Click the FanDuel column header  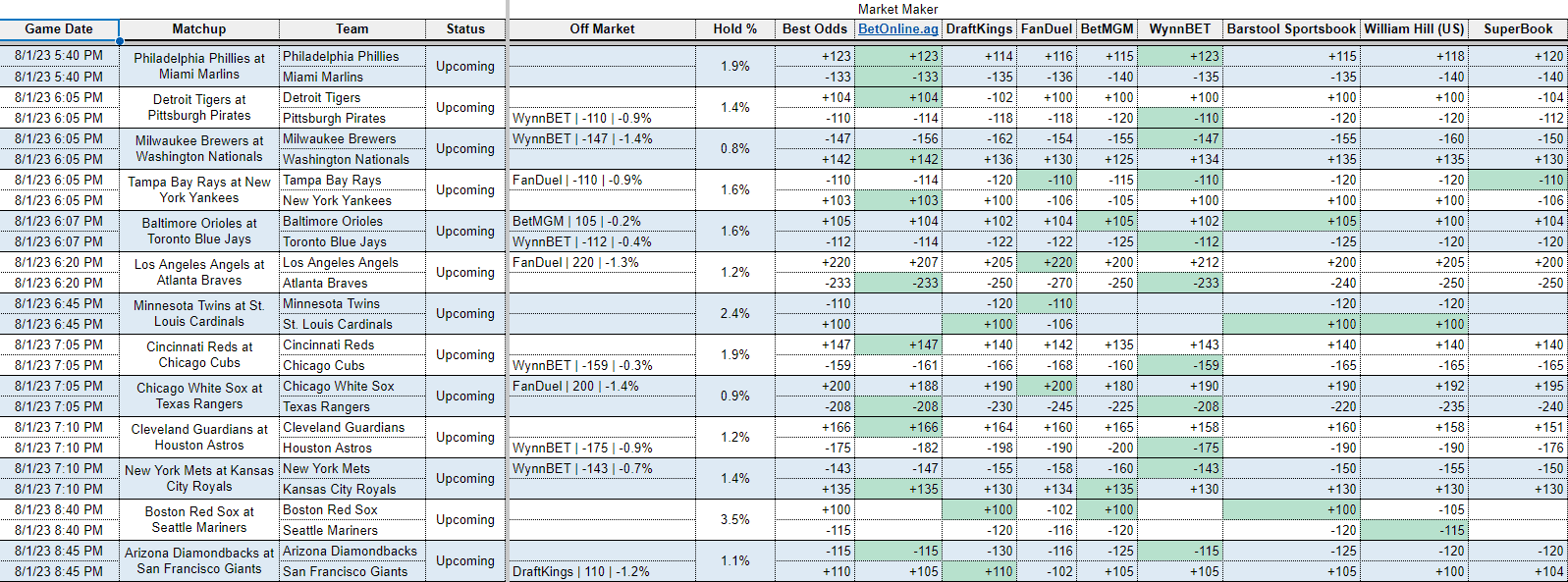click(1047, 29)
